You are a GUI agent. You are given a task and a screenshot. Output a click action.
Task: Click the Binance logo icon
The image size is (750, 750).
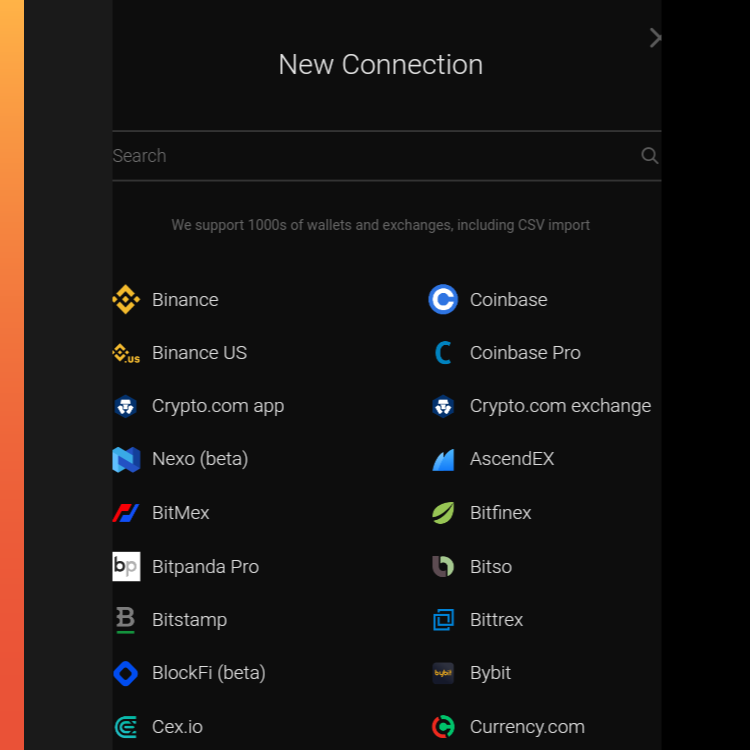[x=126, y=299]
